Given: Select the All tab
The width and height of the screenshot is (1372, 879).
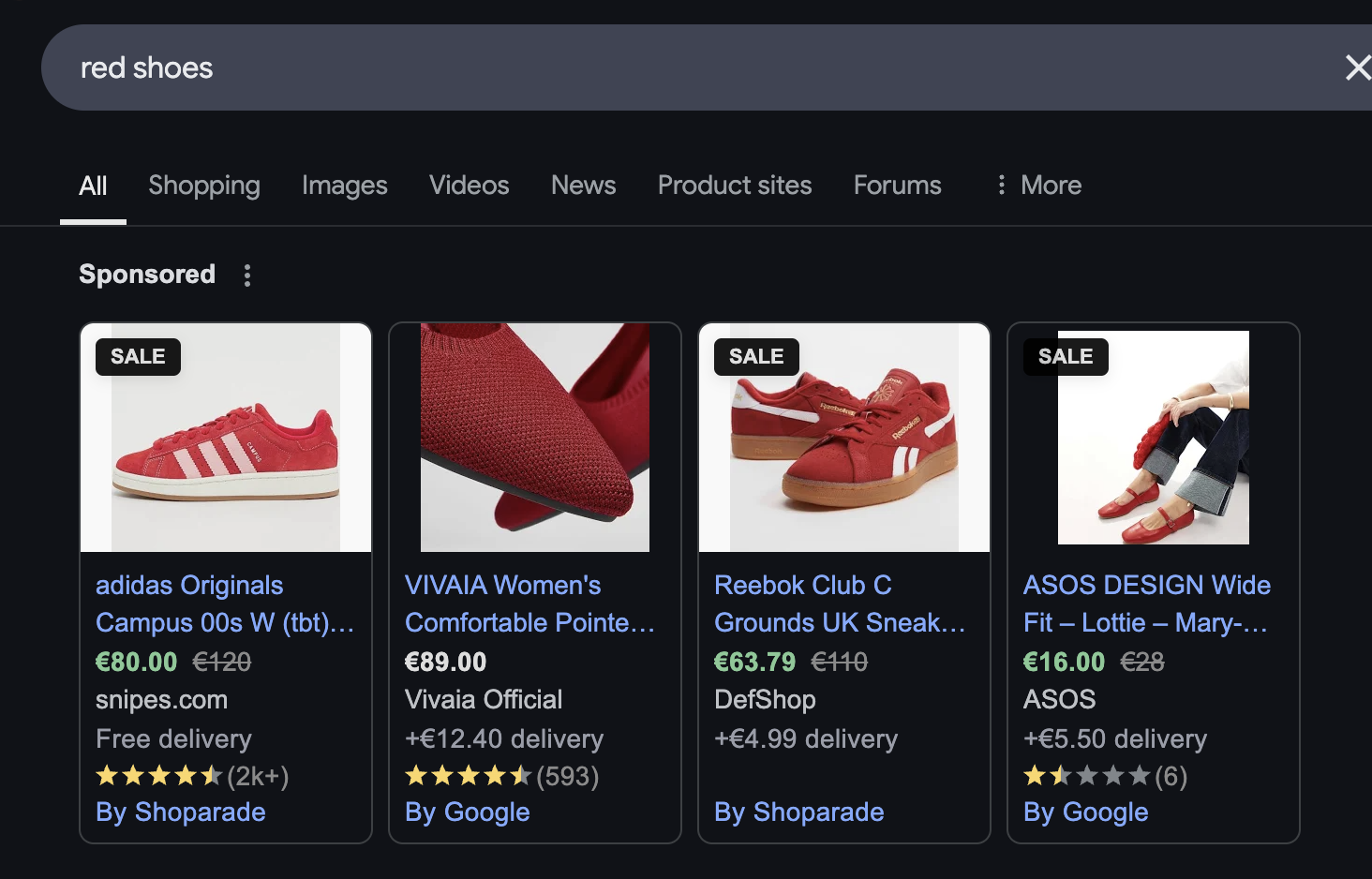Looking at the screenshot, I should pyautogui.click(x=93, y=186).
